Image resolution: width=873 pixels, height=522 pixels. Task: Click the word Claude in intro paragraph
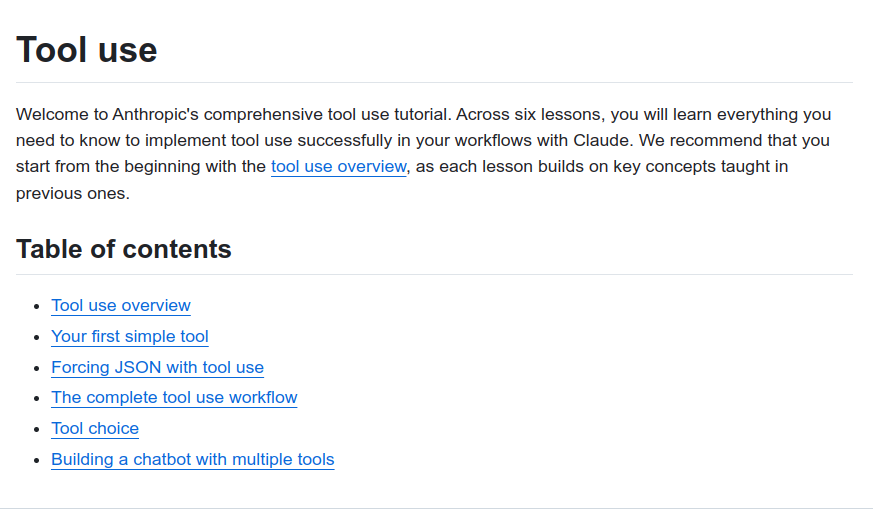pyautogui.click(x=600, y=140)
